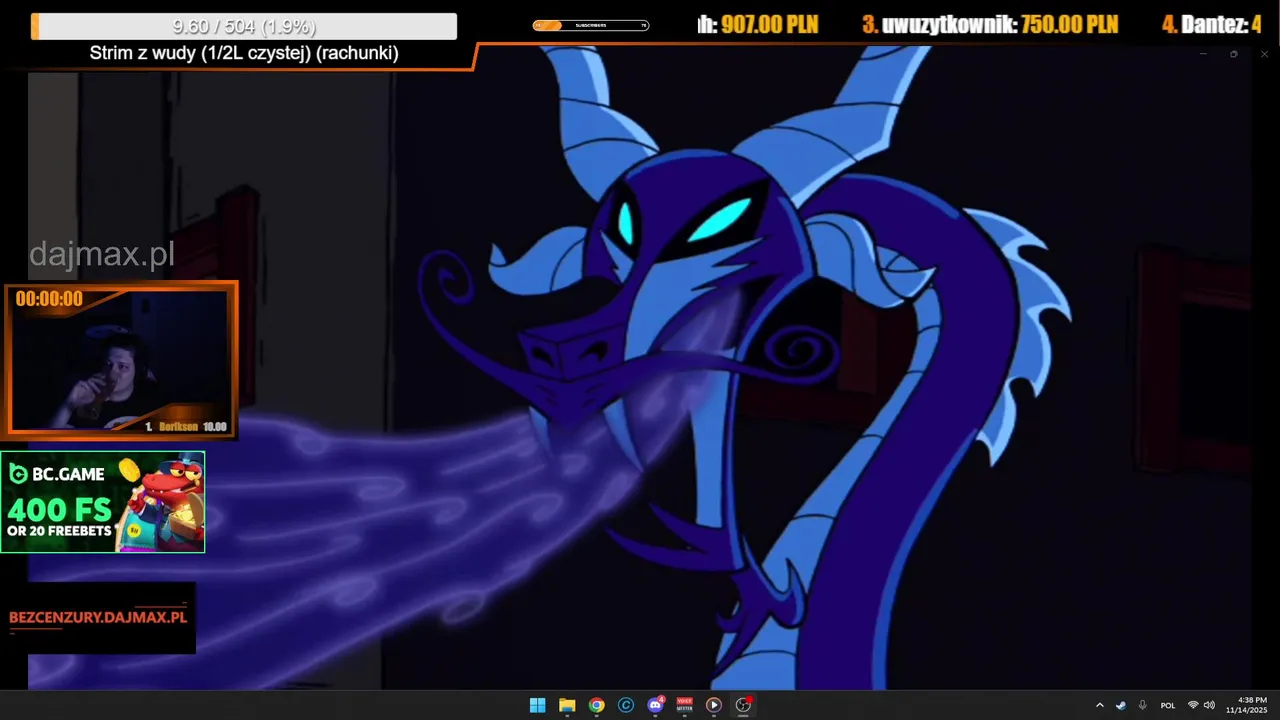Click the dragon's glowing cyan eye
This screenshot has width=1280, height=720.
click(720, 220)
